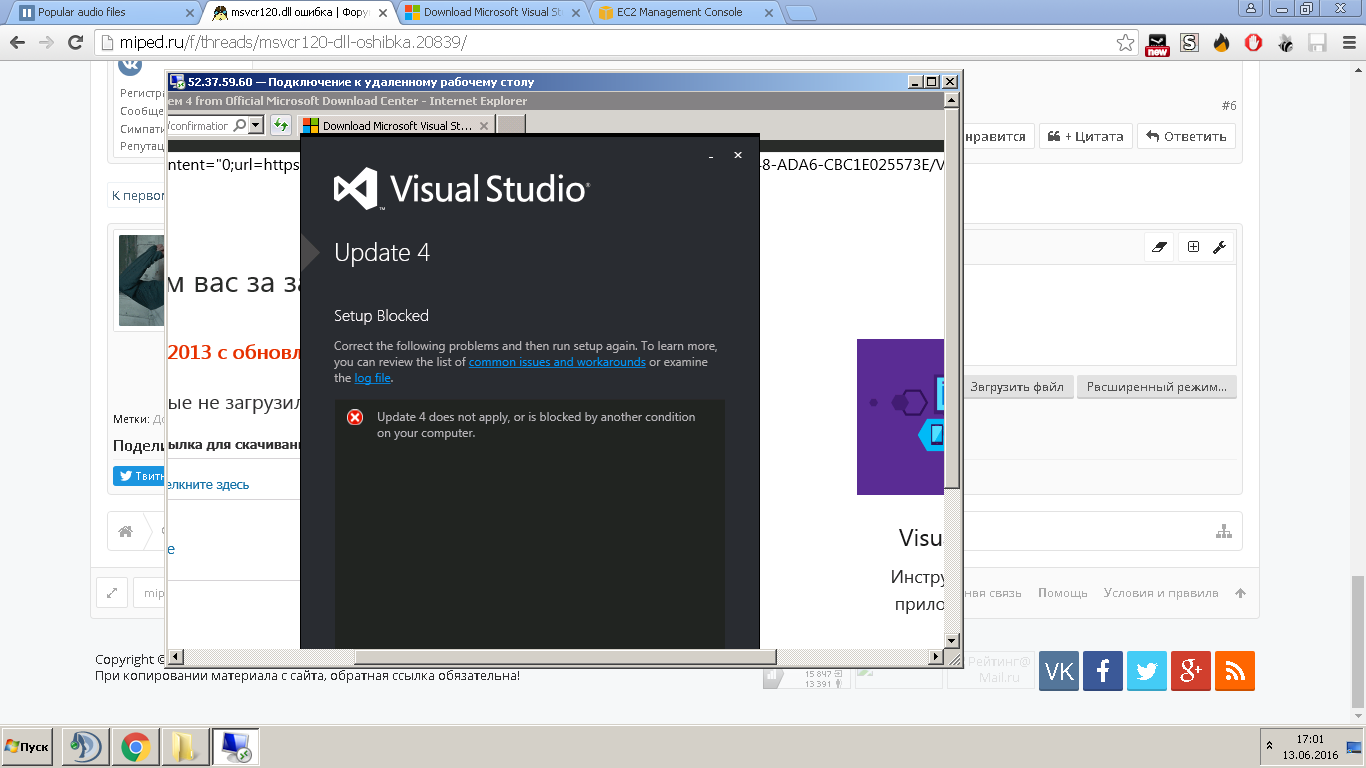The image size is (1366, 768).
Task: Click the IE address bar search magnifier
Action: click(239, 126)
